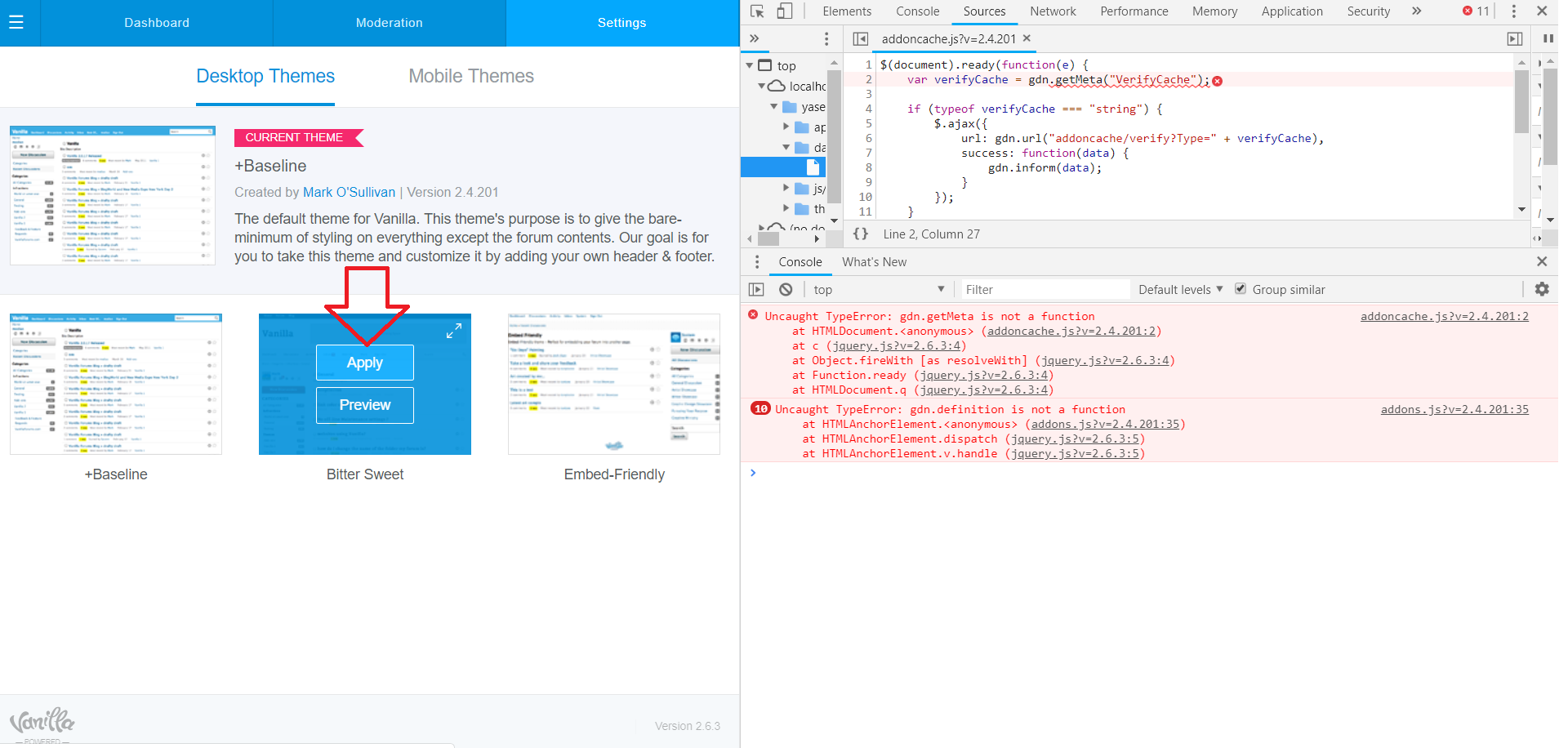Select the highlighted file in the navigator tree
Image resolution: width=1568 pixels, height=748 pixels.
click(x=784, y=167)
